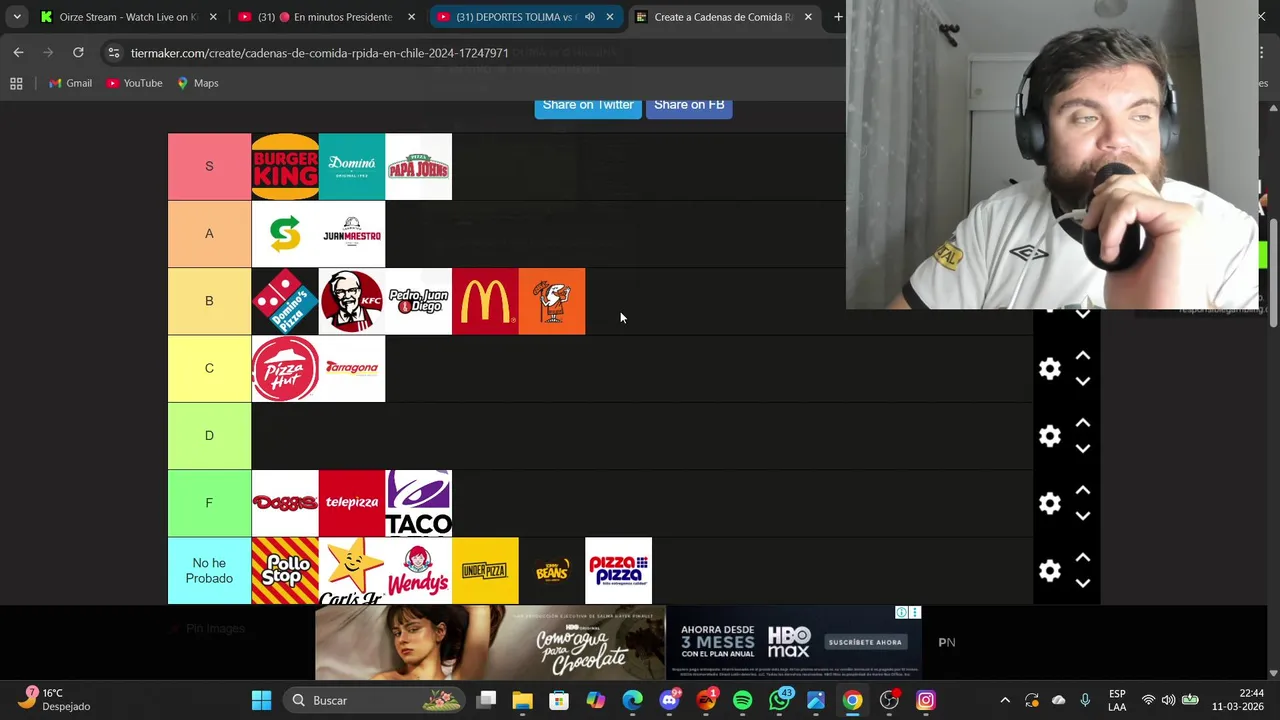Select the teal Dominó logo in S tier
Viewport: 1280px width, 720px height.
[x=351, y=166]
